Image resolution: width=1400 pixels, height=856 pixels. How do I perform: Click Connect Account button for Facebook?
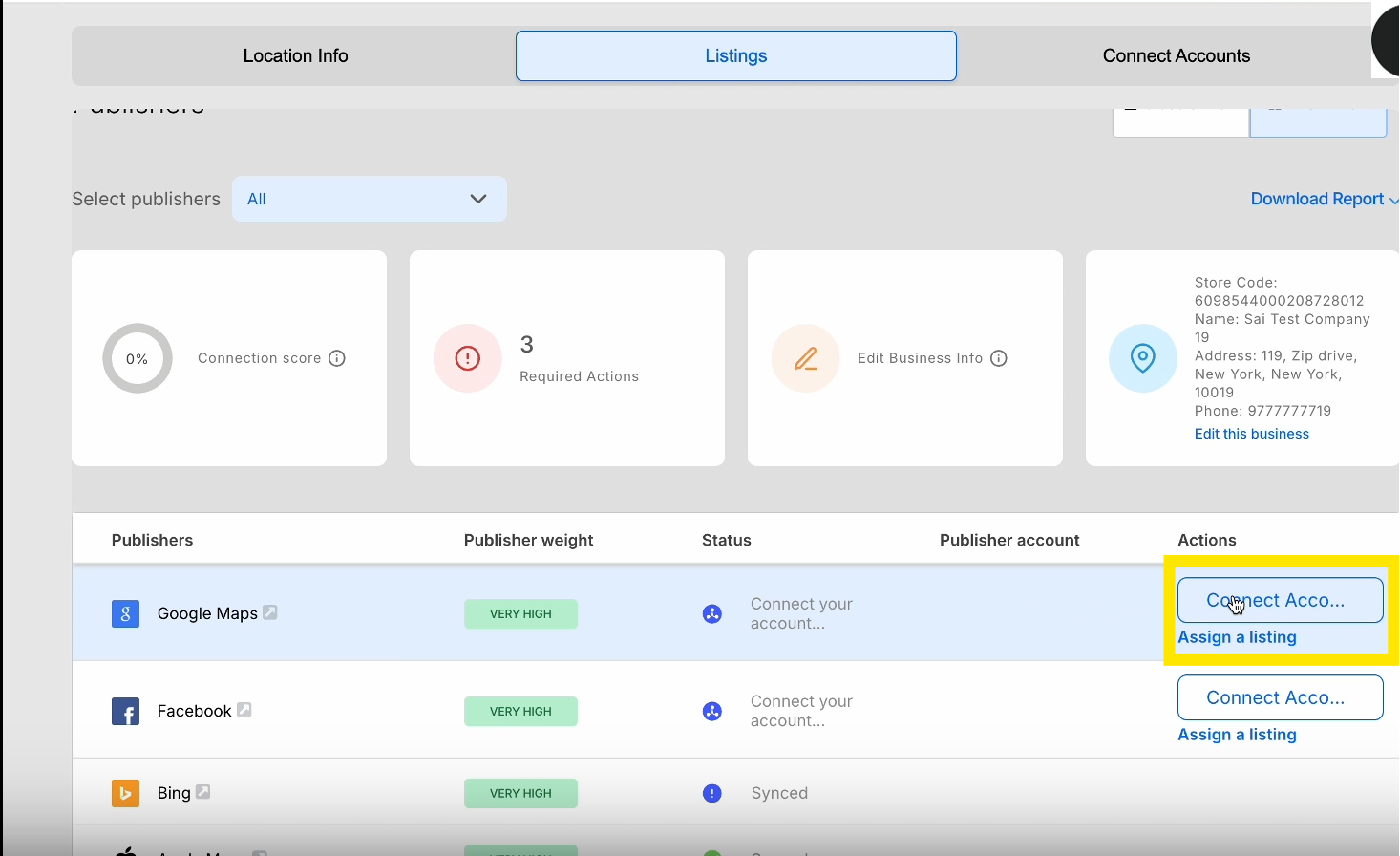point(1280,697)
